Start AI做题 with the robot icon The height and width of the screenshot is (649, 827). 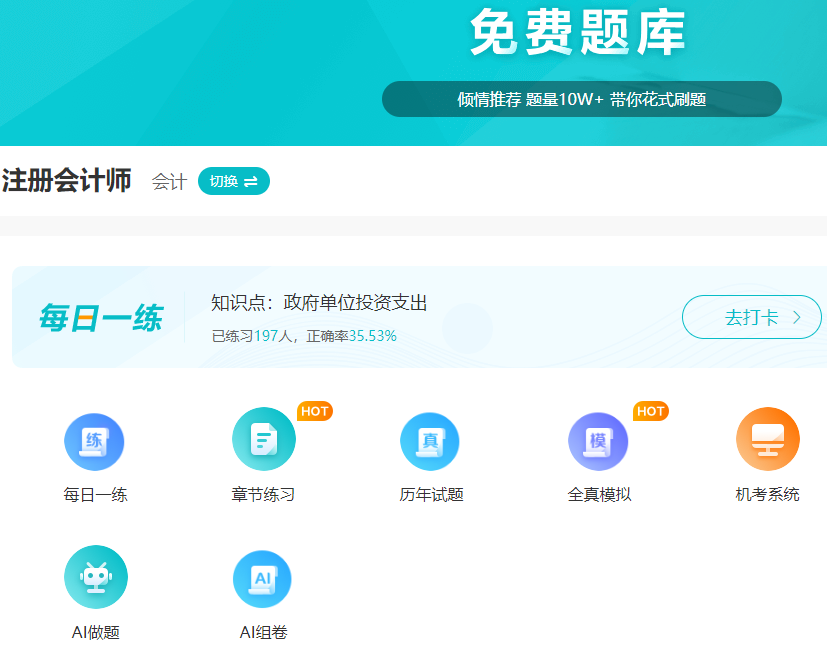click(x=95, y=577)
